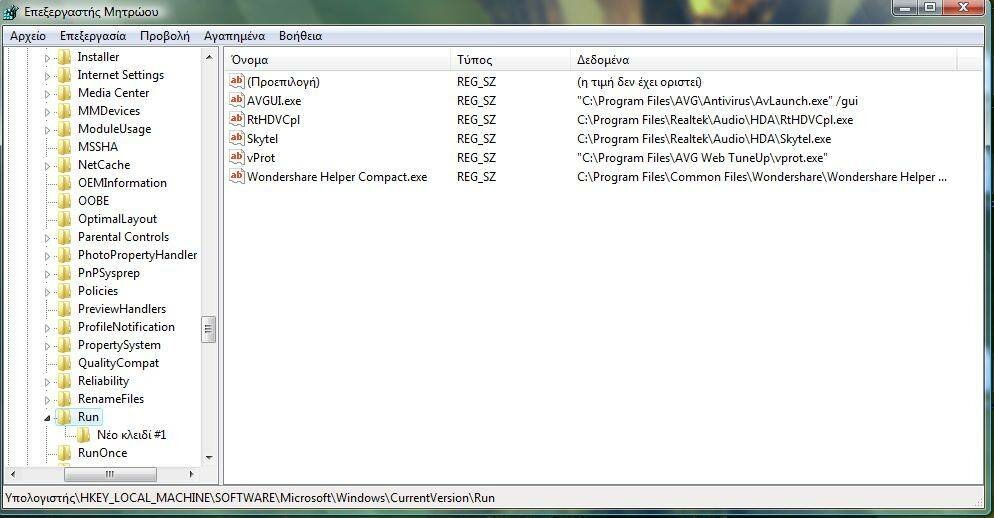Sort values by the Τύπος column header
This screenshot has width=994, height=518.
[x=510, y=60]
